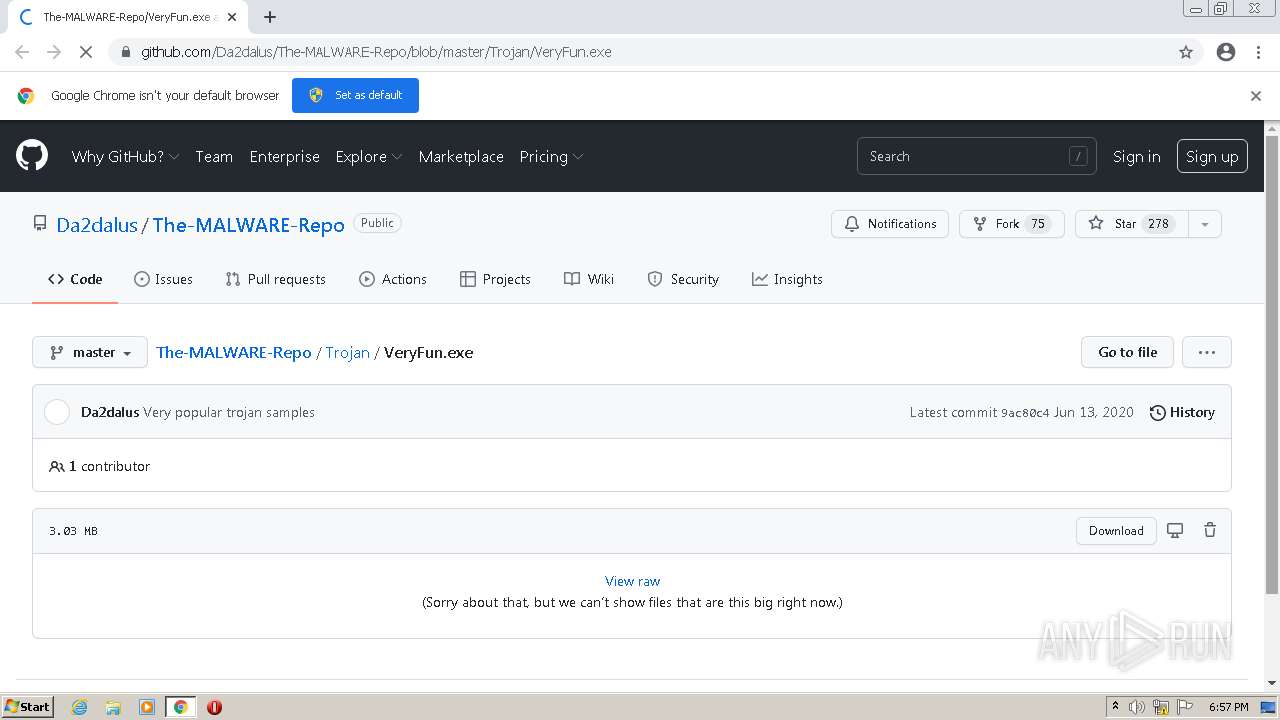
Task: Open the Windows Start button
Action: (27, 707)
